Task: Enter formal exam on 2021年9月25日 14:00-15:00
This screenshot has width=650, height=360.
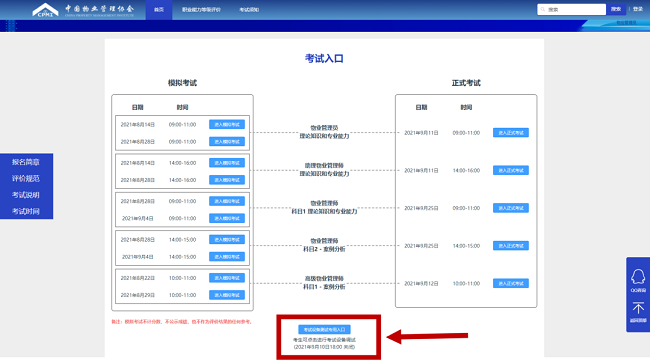Action: click(511, 246)
